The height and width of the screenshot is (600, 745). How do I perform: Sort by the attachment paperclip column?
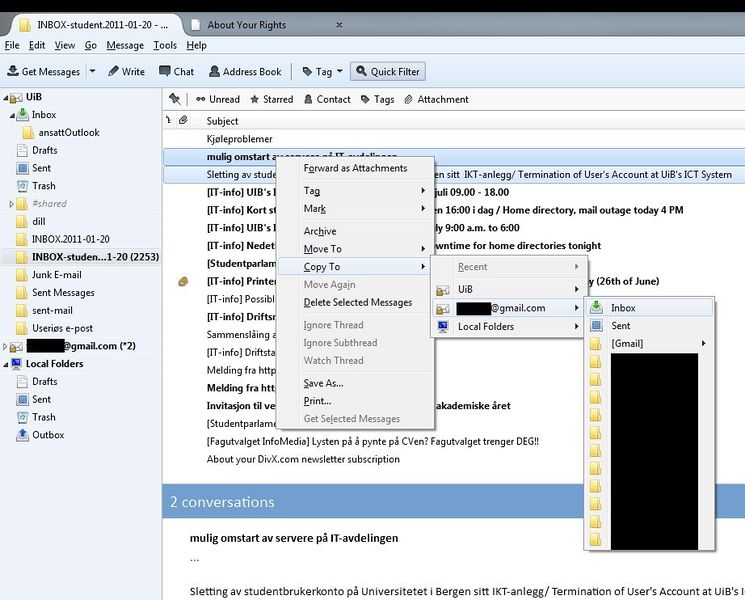click(183, 121)
